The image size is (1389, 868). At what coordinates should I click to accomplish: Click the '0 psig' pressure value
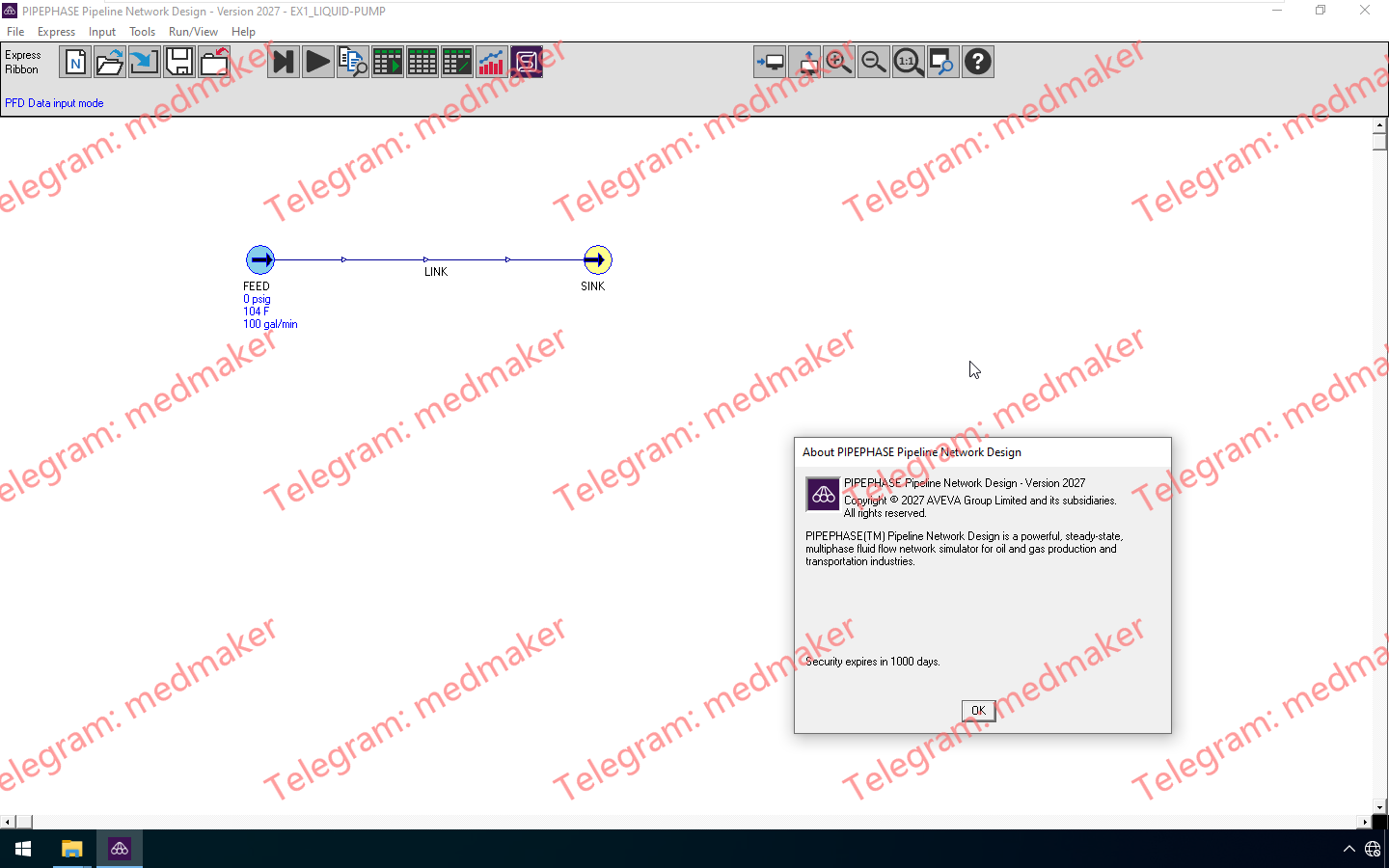[x=257, y=299]
